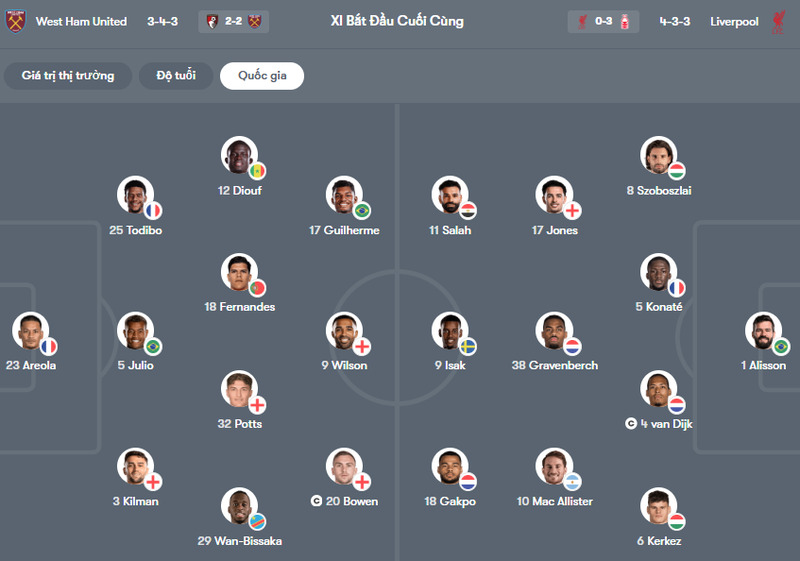Select the Quốc gia tab
This screenshot has width=800, height=561.
[x=262, y=76]
